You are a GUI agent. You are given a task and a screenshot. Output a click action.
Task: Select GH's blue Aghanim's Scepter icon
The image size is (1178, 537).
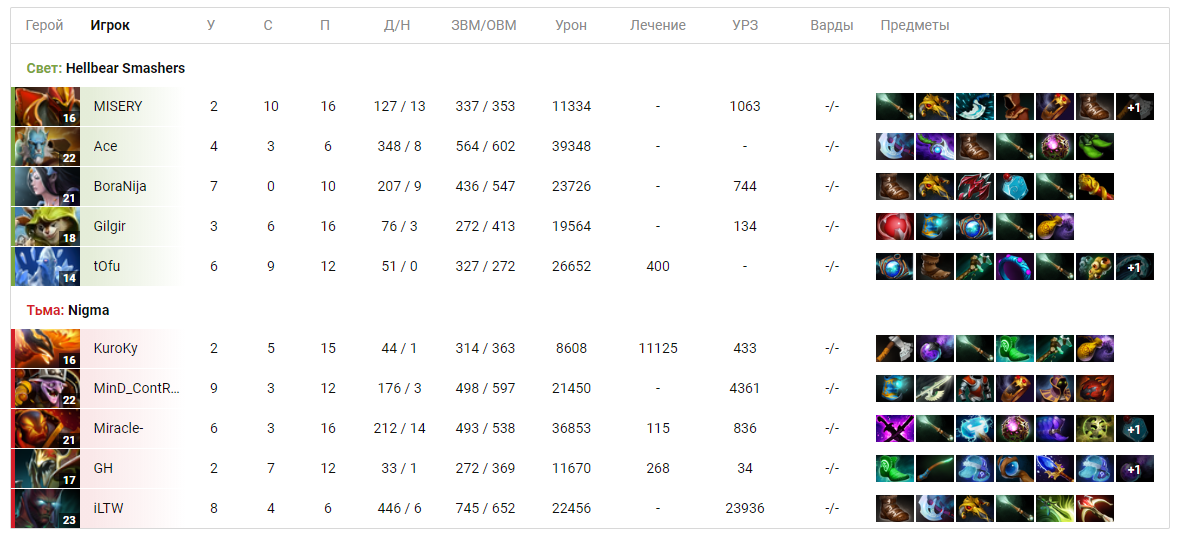(1055, 468)
